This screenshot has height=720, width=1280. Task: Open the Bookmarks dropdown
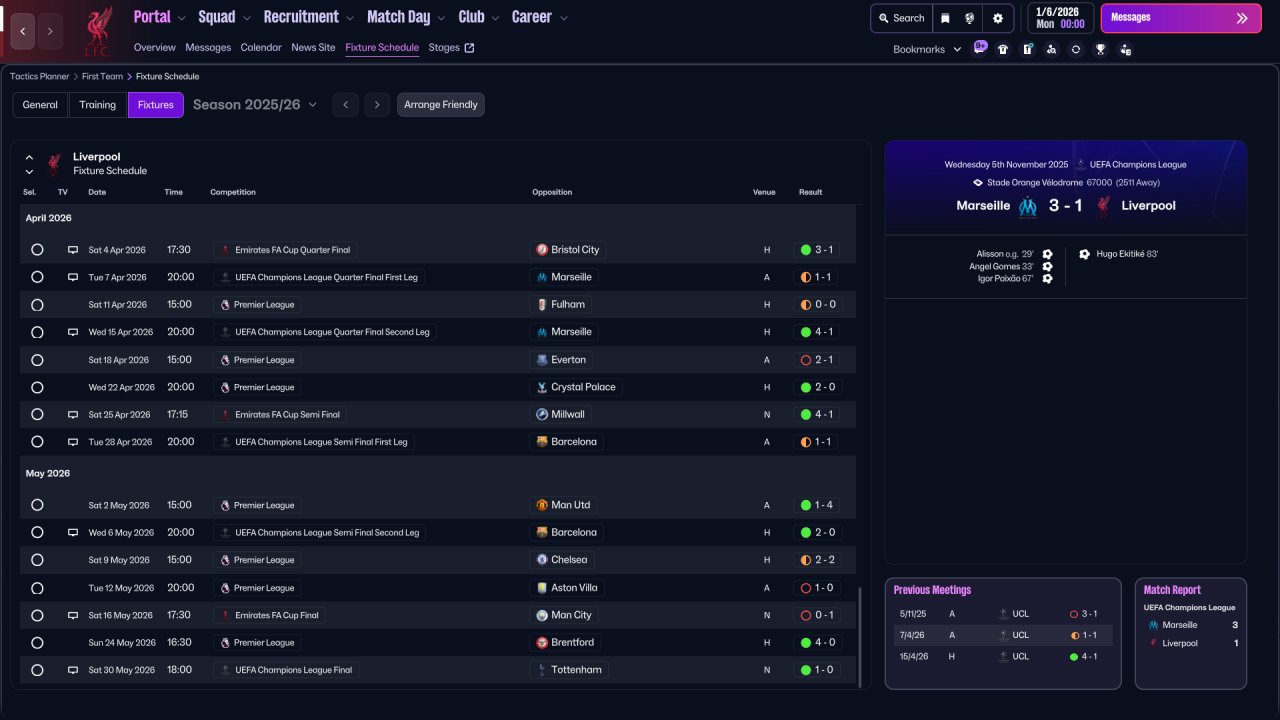pyautogui.click(x=927, y=49)
